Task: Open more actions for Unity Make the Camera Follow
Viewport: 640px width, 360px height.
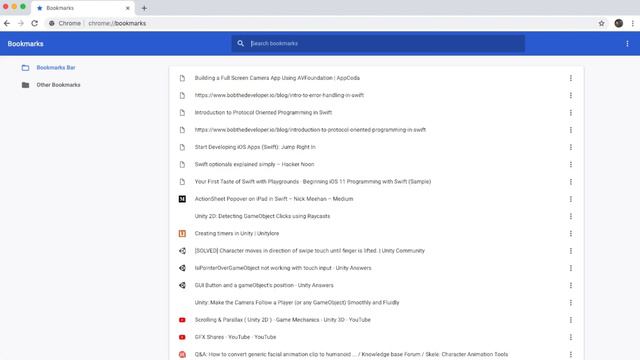Action: [571, 302]
